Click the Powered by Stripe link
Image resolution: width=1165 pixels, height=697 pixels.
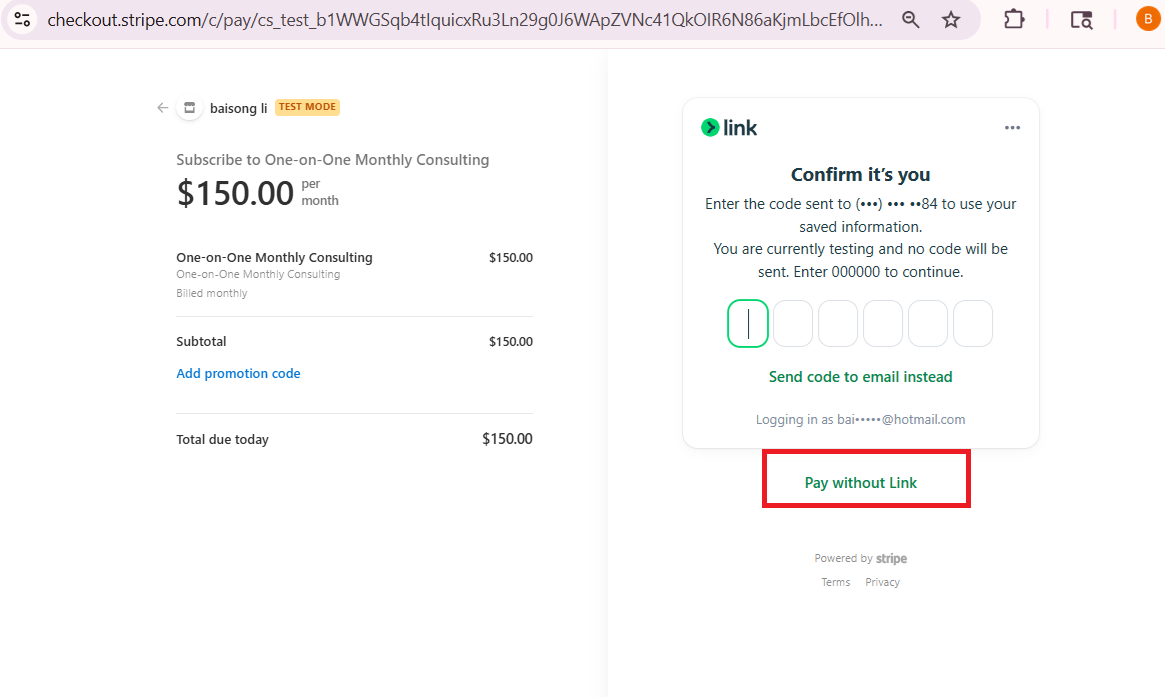(860, 558)
